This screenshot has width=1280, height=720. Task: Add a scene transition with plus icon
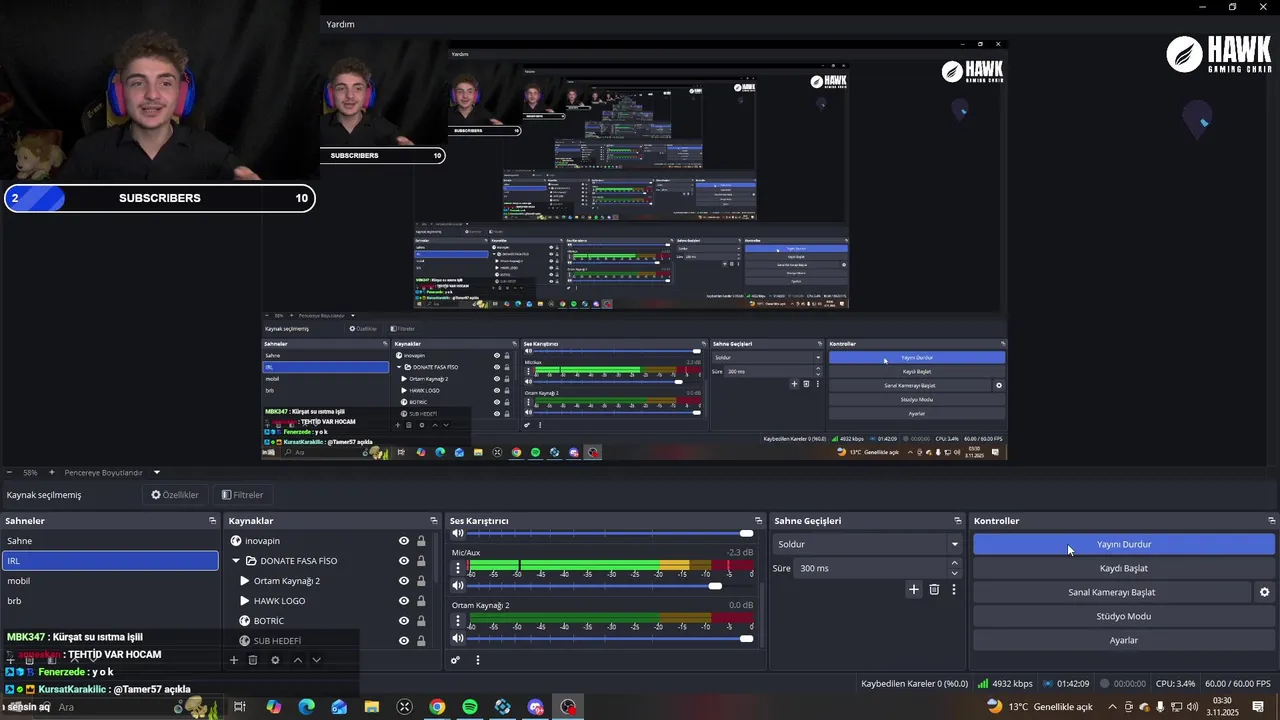click(x=913, y=590)
